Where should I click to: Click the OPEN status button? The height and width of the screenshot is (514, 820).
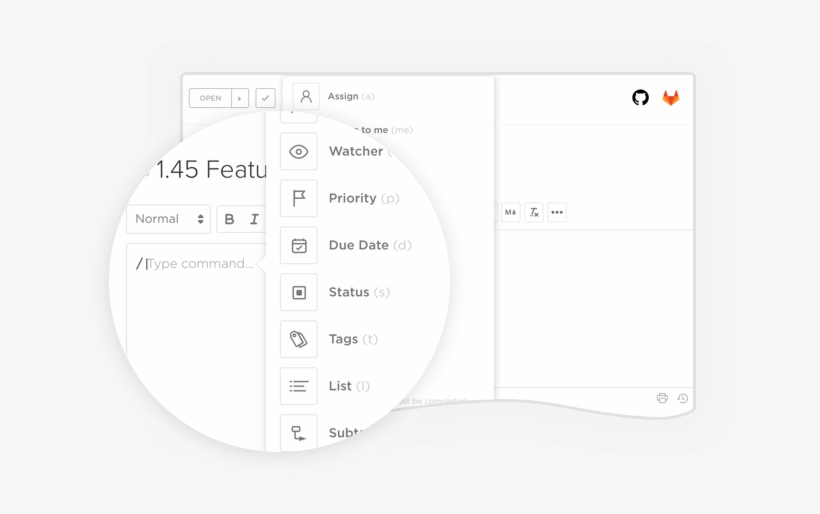[x=210, y=98]
